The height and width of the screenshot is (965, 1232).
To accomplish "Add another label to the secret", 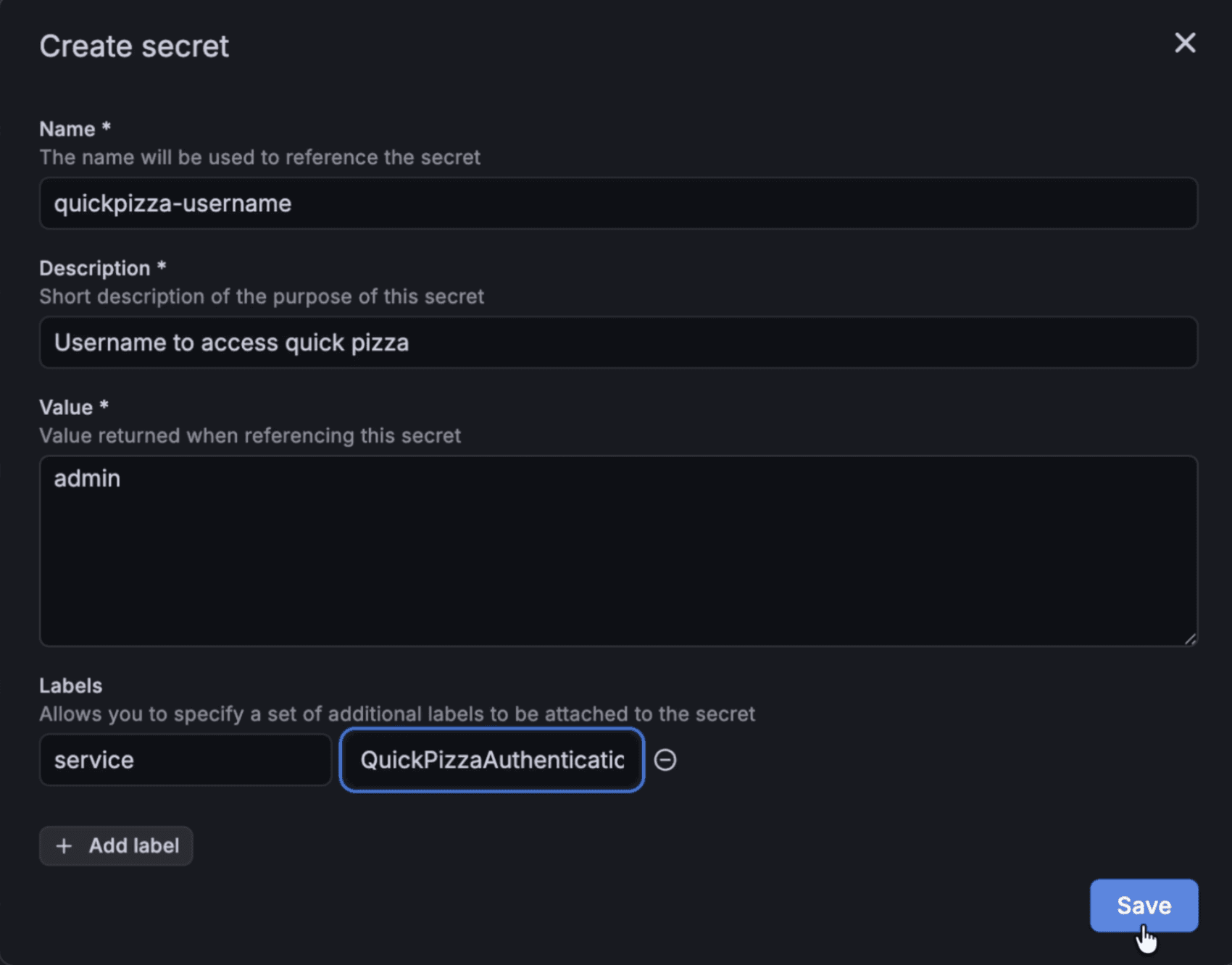I will coord(116,845).
